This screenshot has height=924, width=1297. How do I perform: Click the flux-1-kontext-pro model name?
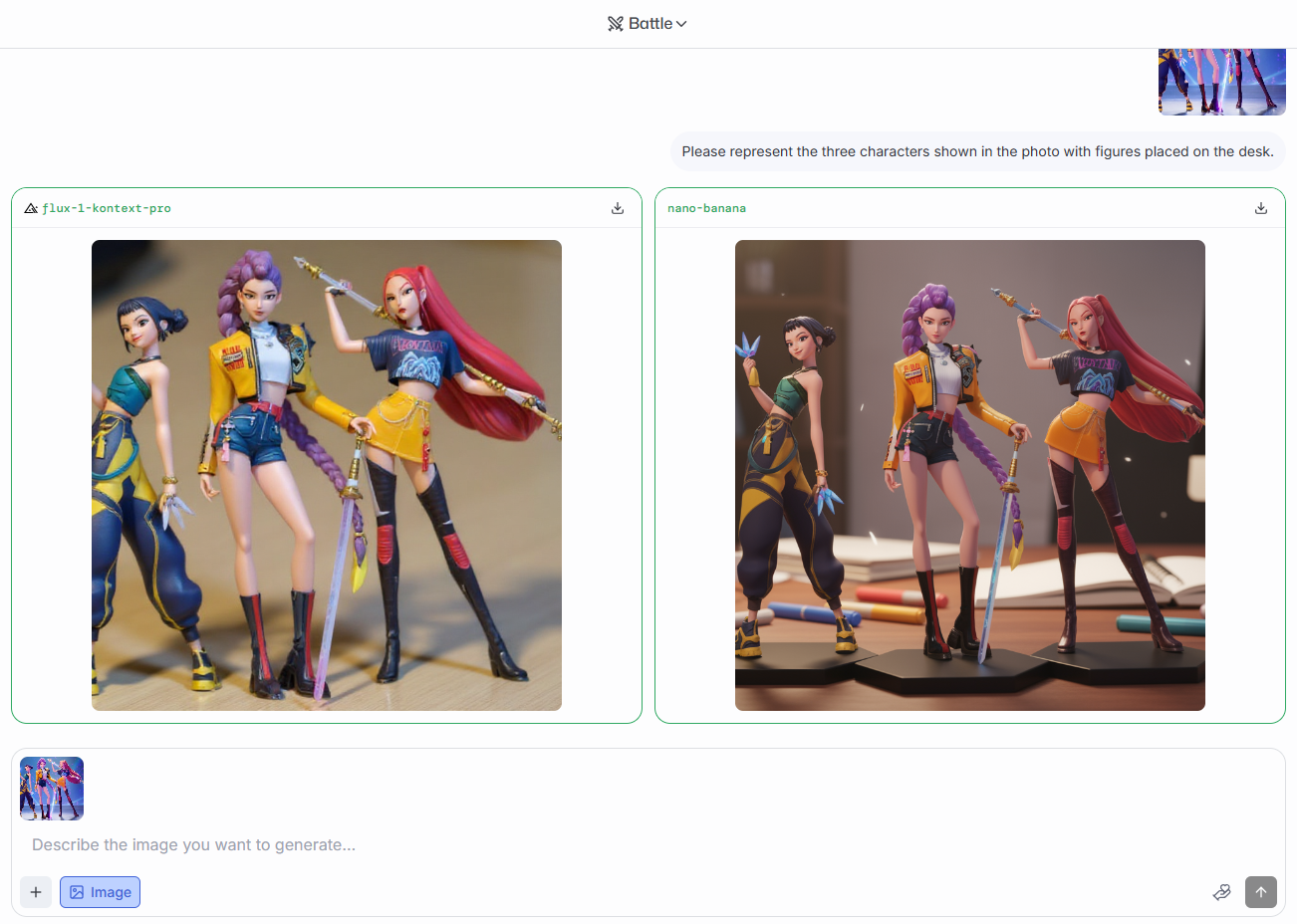[x=107, y=208]
